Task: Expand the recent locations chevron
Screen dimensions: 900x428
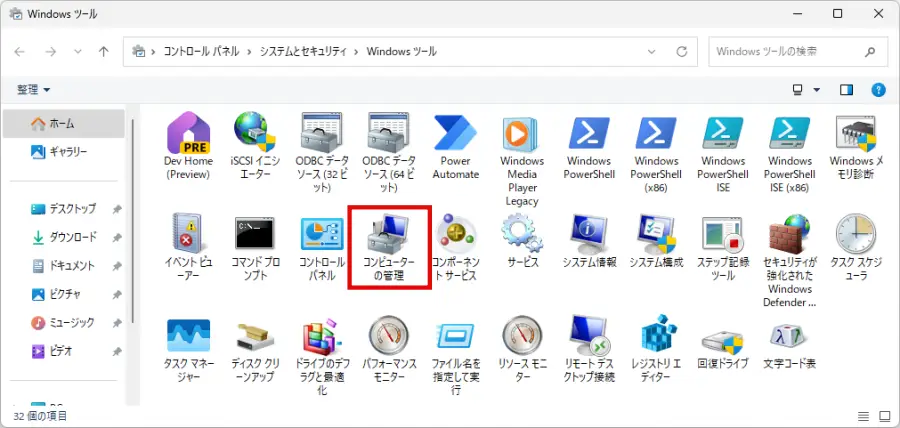Action: (78, 52)
